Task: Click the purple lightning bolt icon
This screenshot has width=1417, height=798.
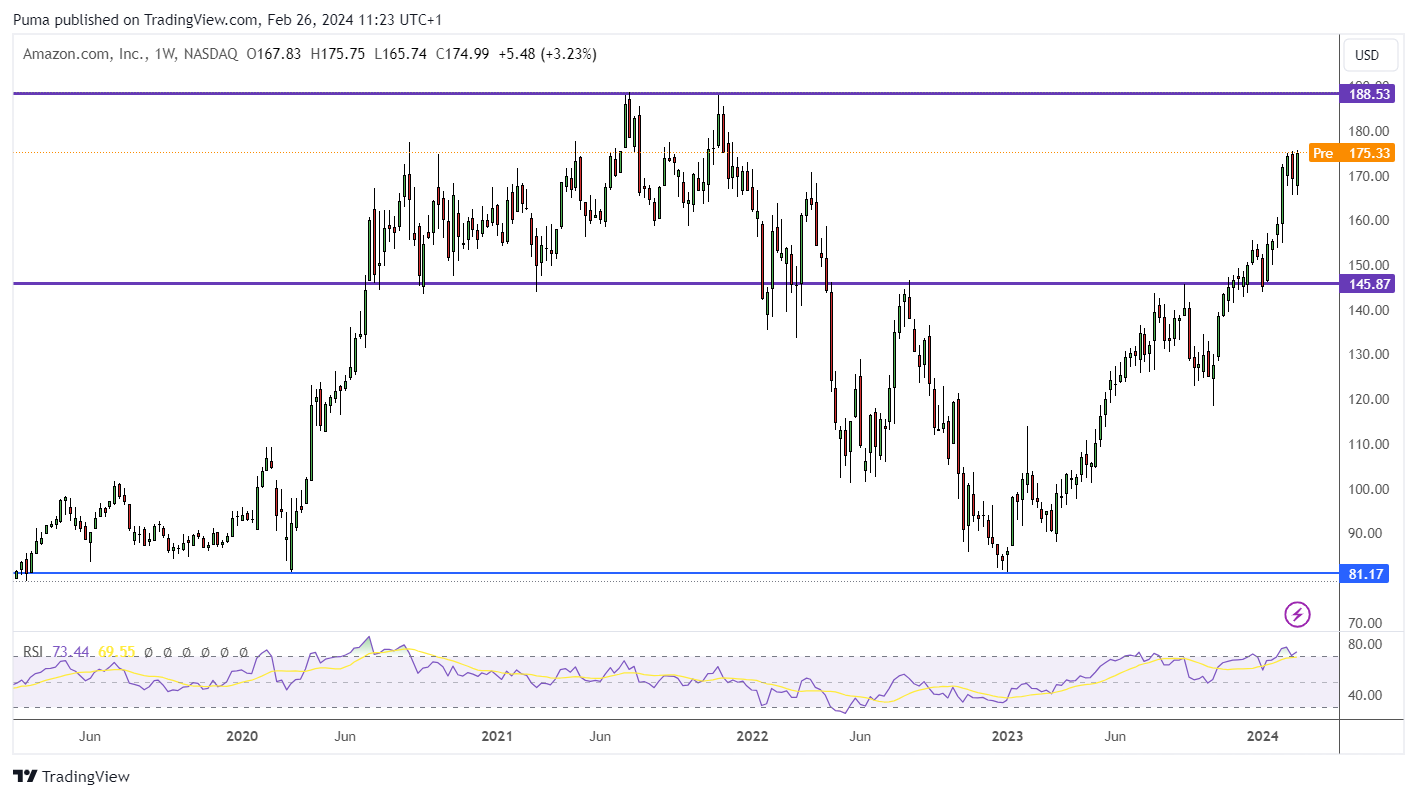Action: pyautogui.click(x=1297, y=614)
